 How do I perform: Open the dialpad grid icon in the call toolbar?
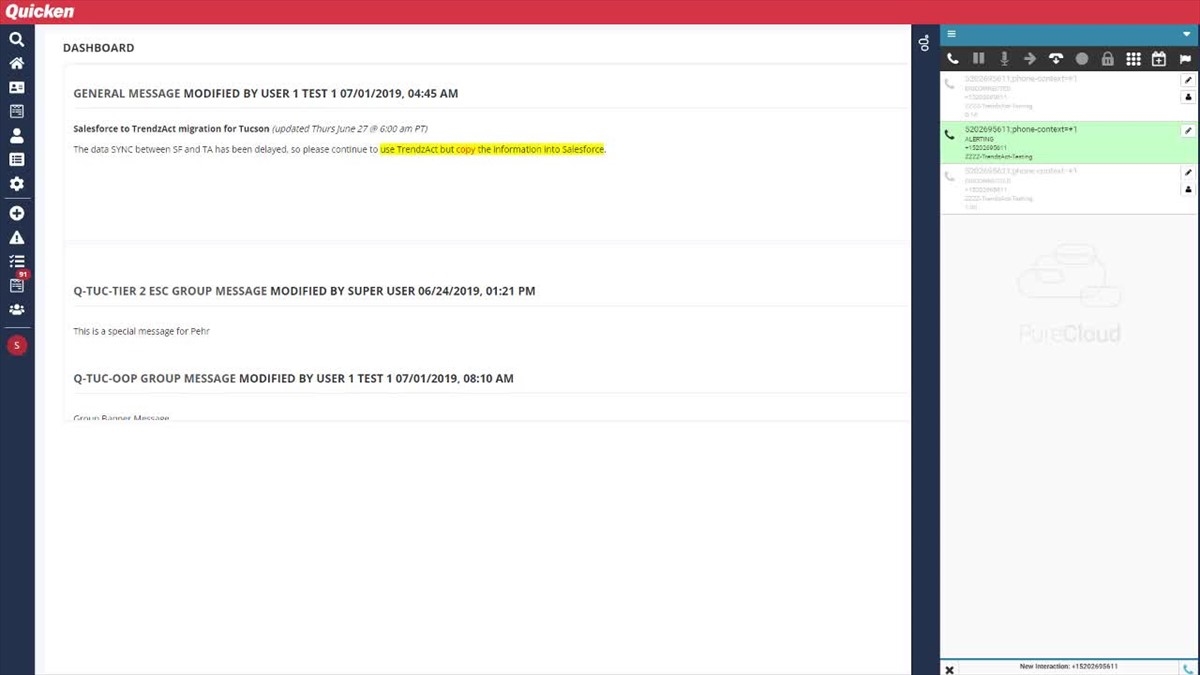click(1133, 59)
